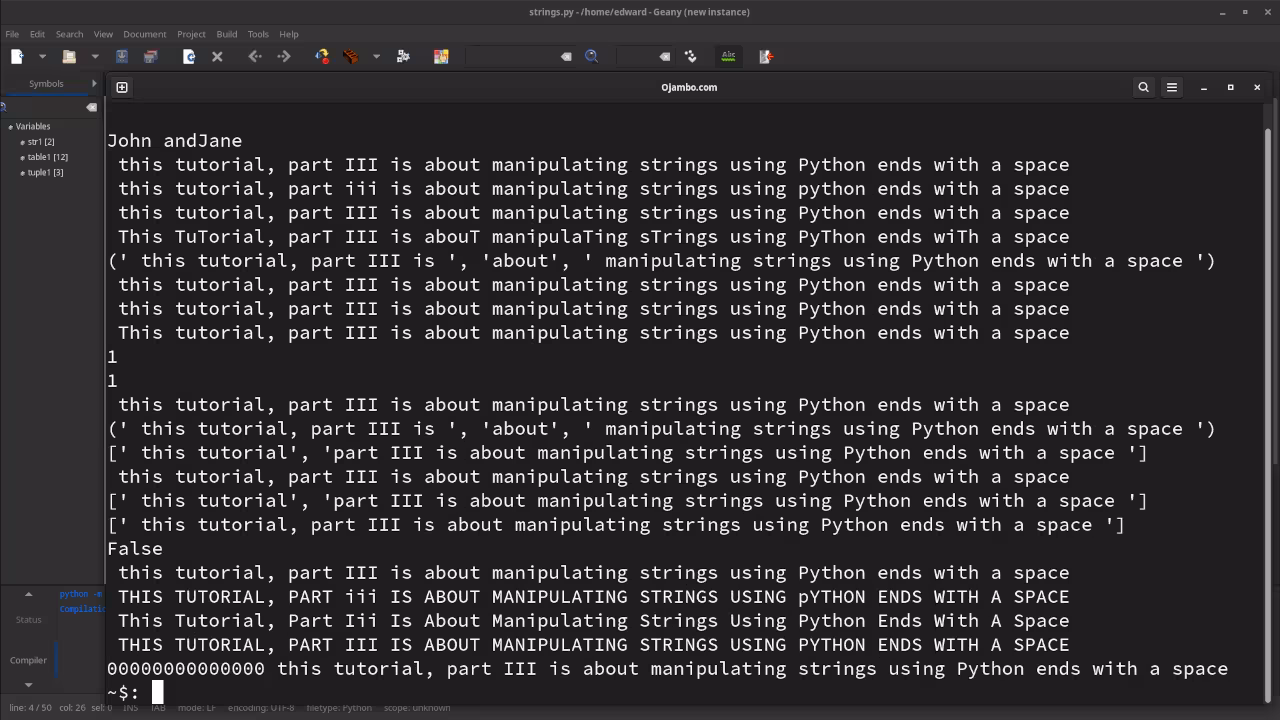Open the Search menu

(69, 34)
